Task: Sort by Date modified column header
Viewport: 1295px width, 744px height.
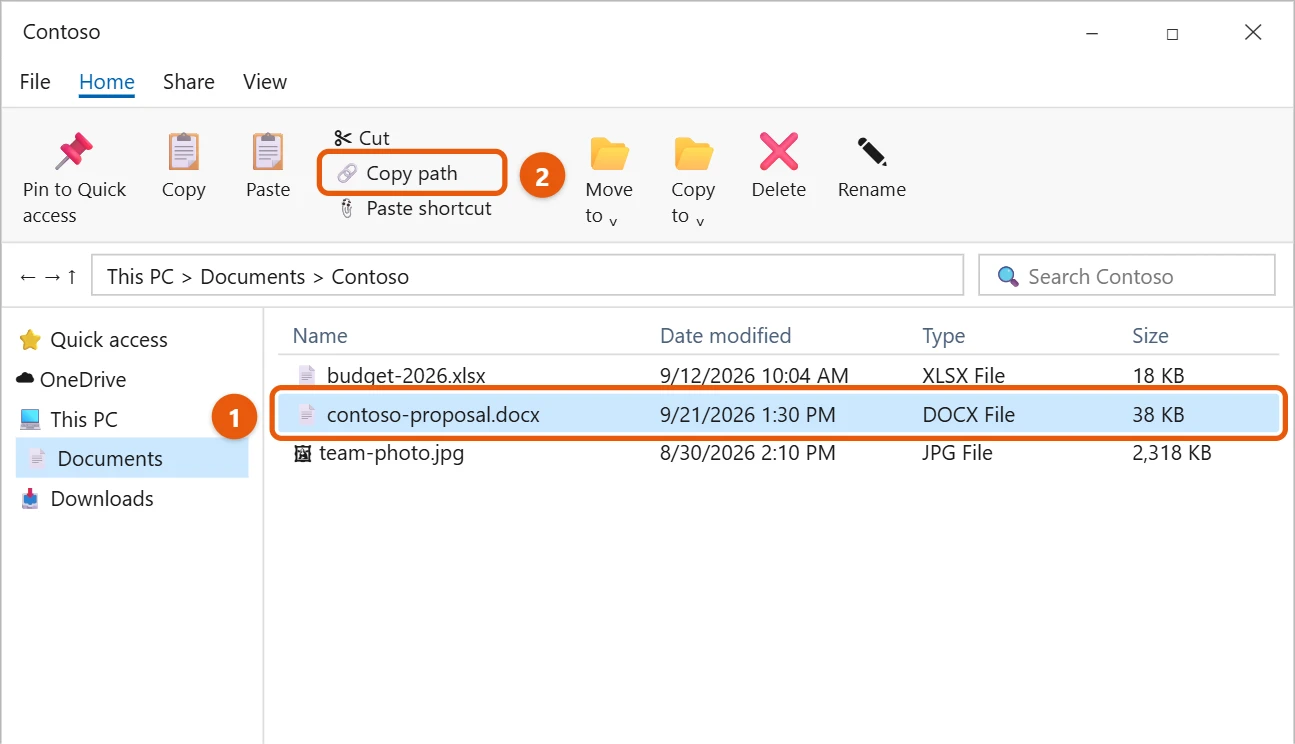Action: pos(726,336)
